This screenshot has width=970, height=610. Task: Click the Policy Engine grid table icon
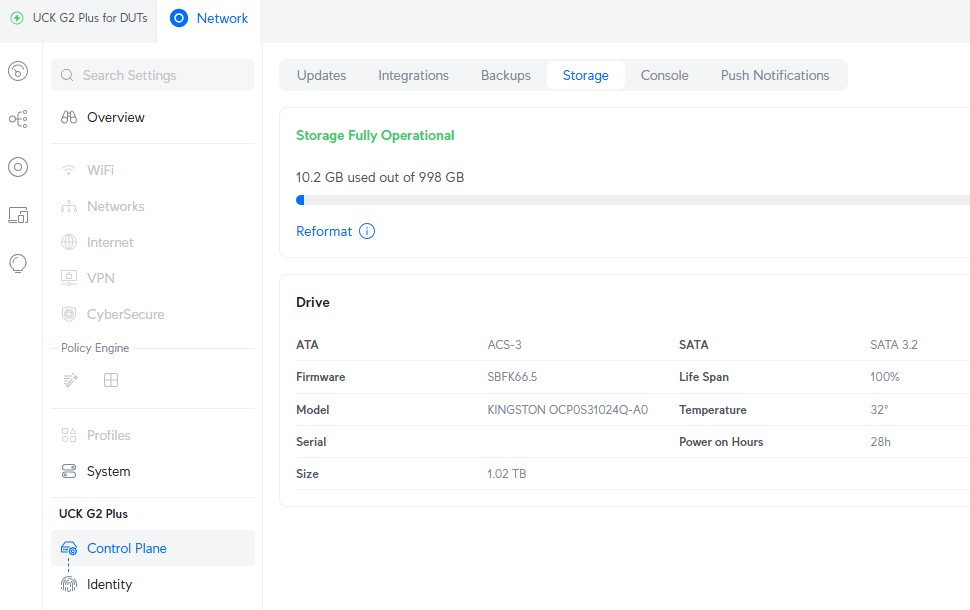click(111, 380)
